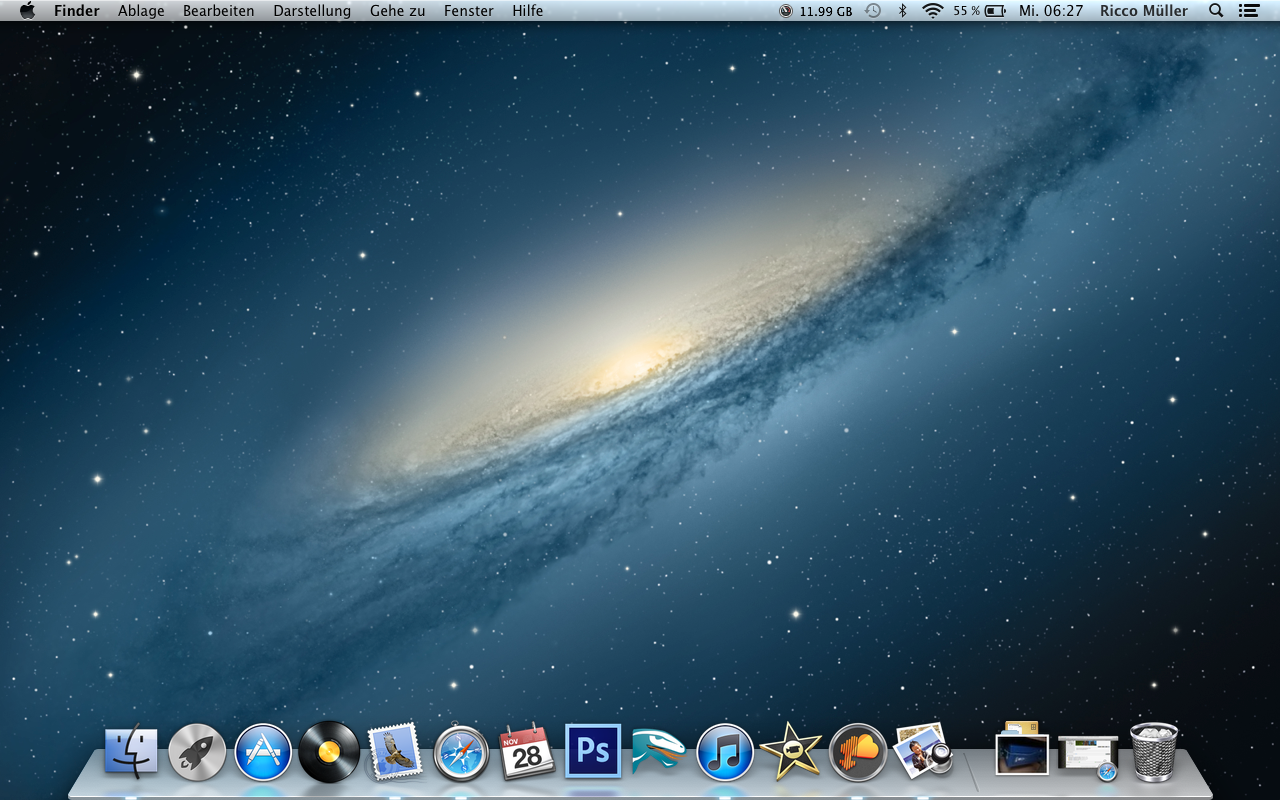Click the teal dolphin app icon

(659, 752)
